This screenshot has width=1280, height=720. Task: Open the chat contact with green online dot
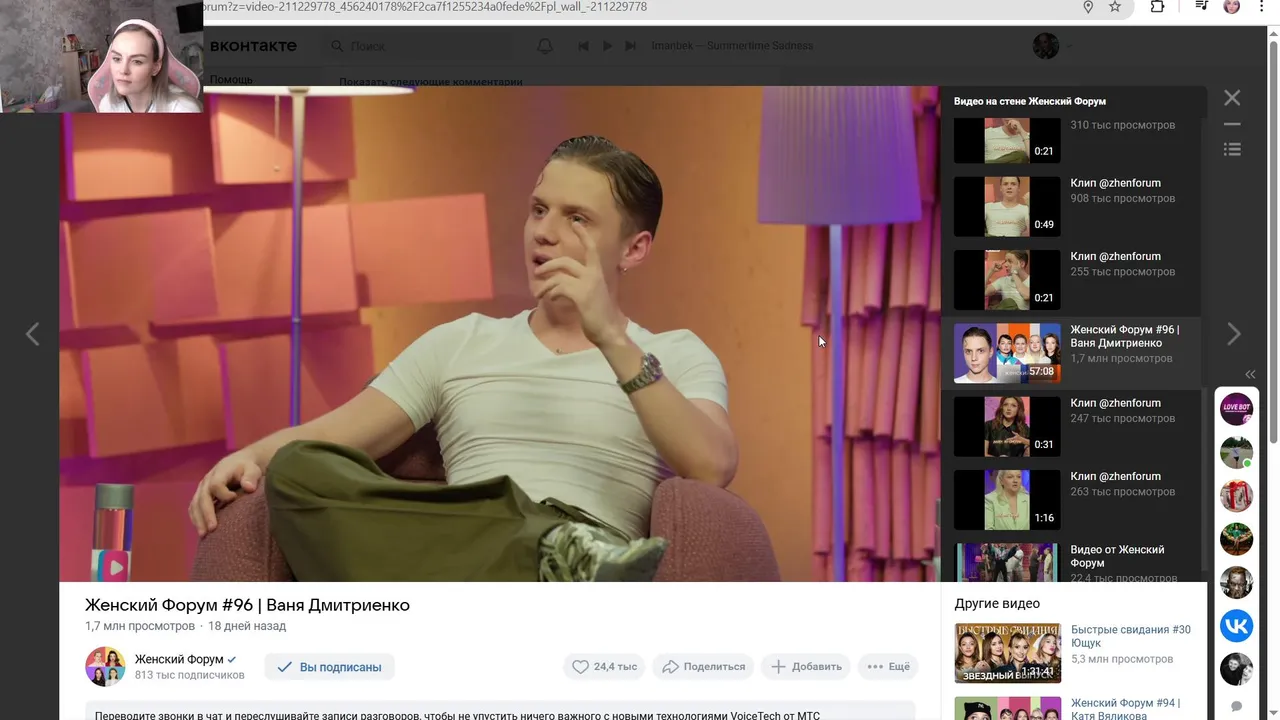(x=1237, y=452)
